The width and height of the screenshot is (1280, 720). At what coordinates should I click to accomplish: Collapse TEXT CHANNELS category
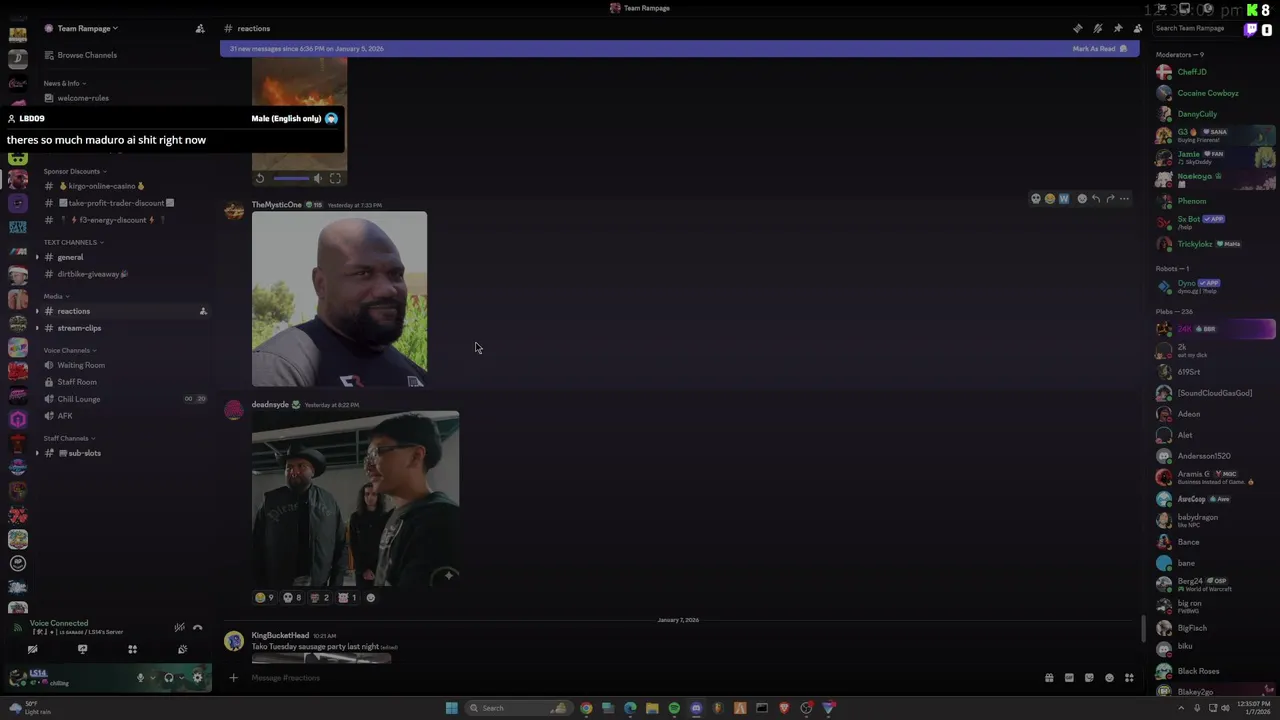[x=73, y=242]
